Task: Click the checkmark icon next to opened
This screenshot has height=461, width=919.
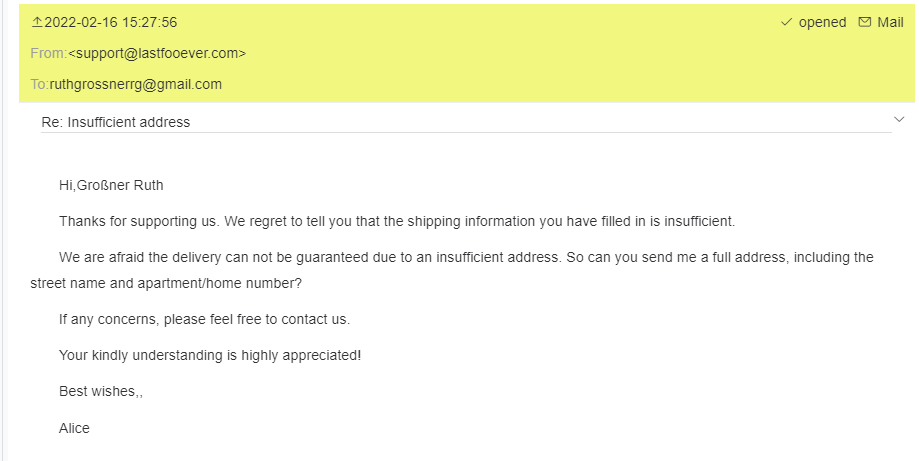Action: point(786,22)
